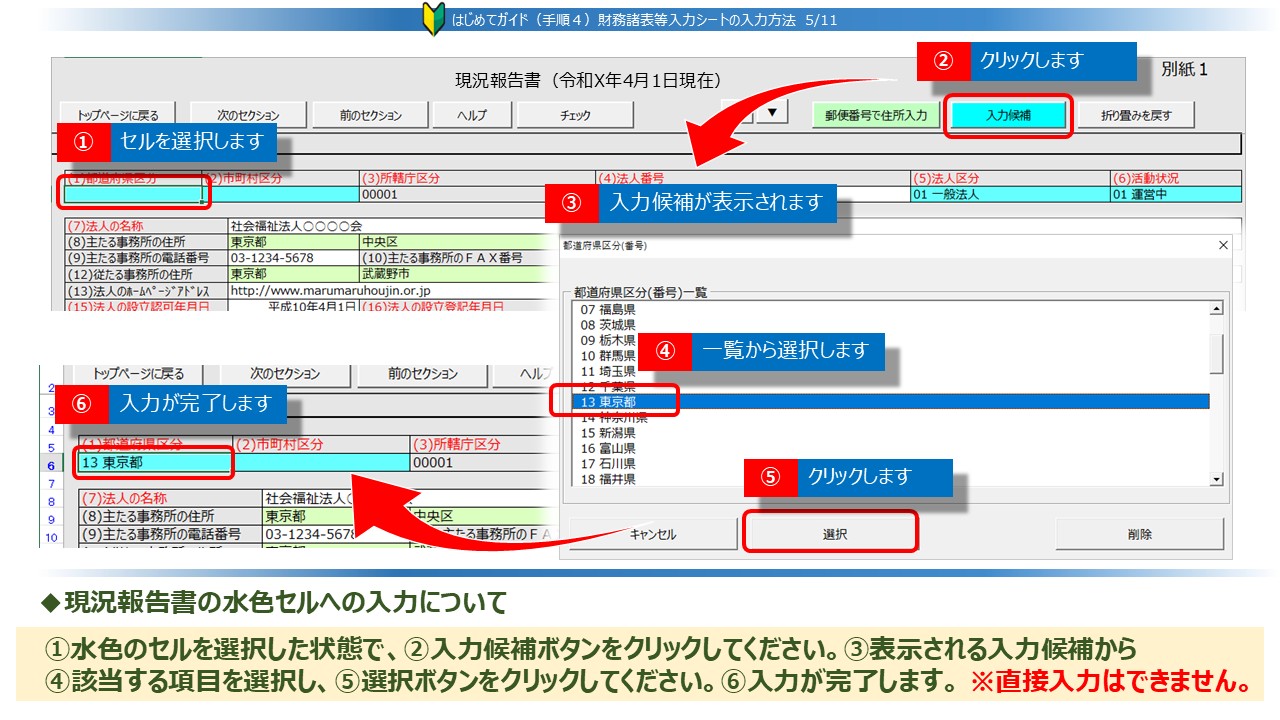Click the 入力候補 button
The image size is (1280, 720).
(x=1008, y=116)
